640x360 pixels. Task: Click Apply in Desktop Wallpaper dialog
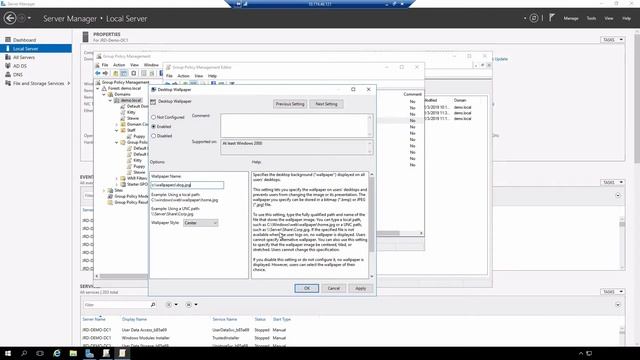360,288
